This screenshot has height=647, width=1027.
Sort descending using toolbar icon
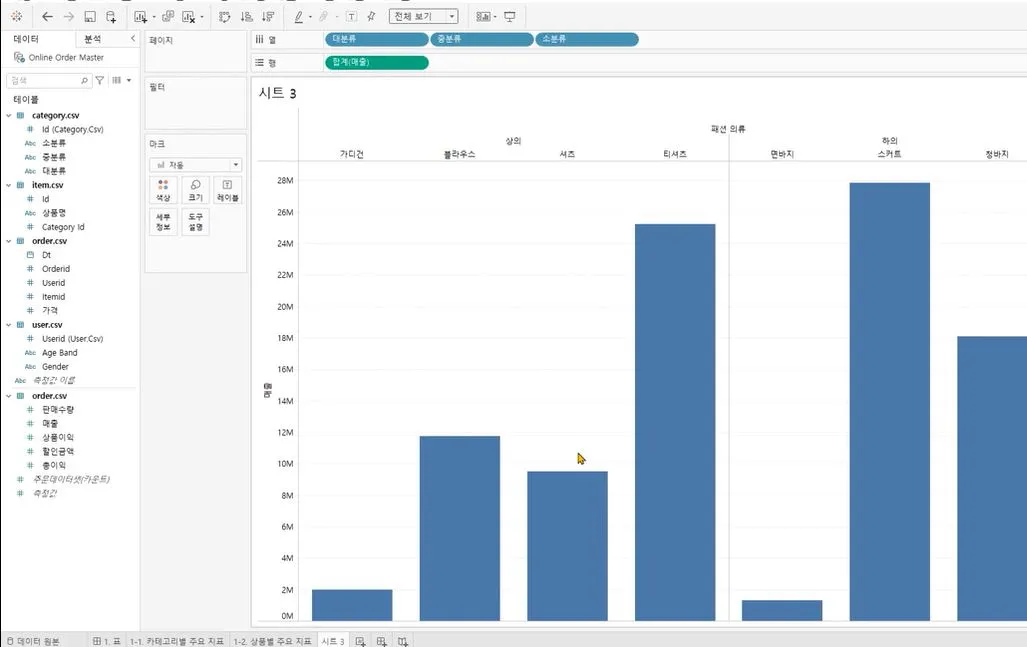point(268,16)
